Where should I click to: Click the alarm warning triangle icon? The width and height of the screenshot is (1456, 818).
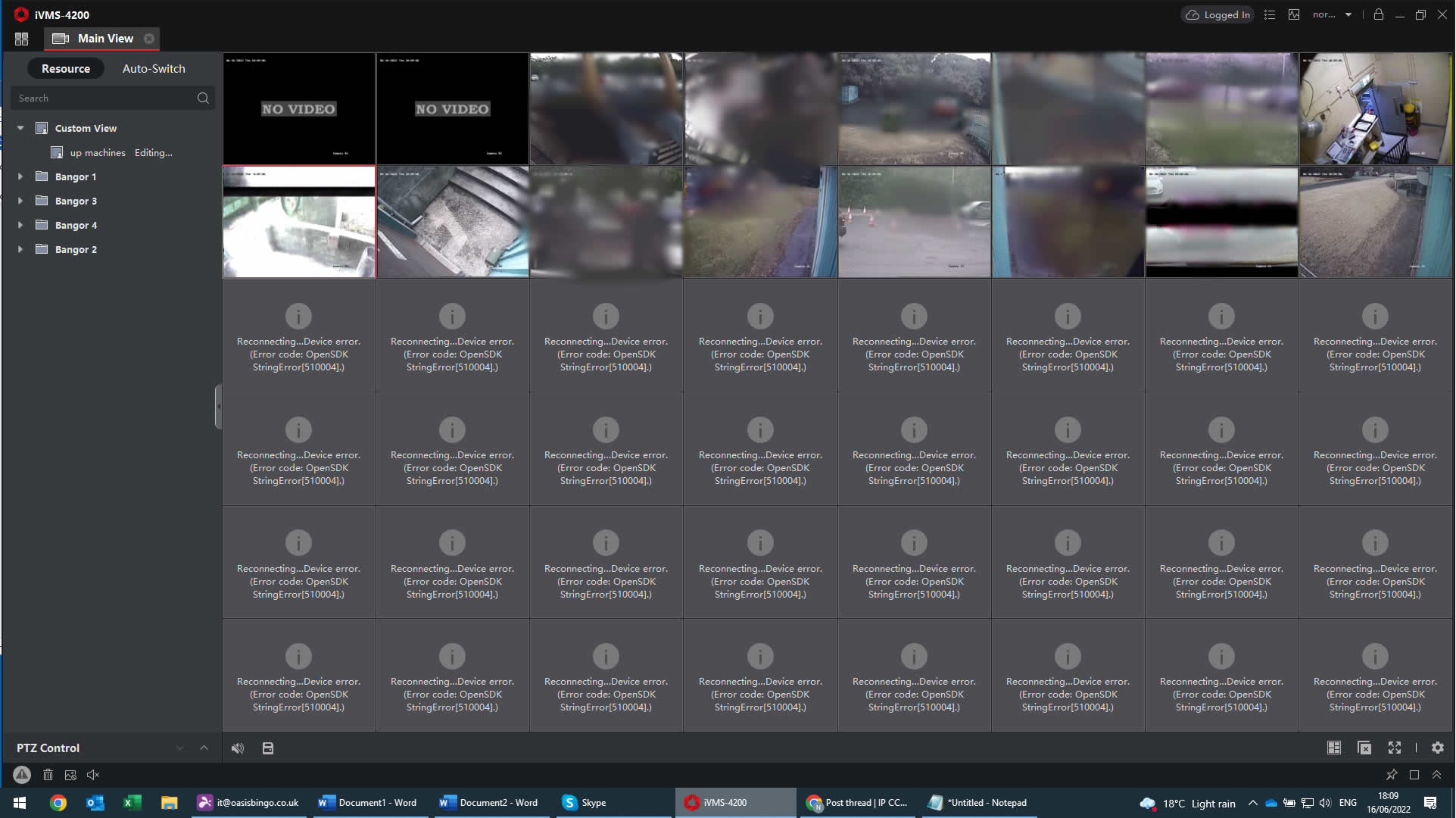click(22, 775)
